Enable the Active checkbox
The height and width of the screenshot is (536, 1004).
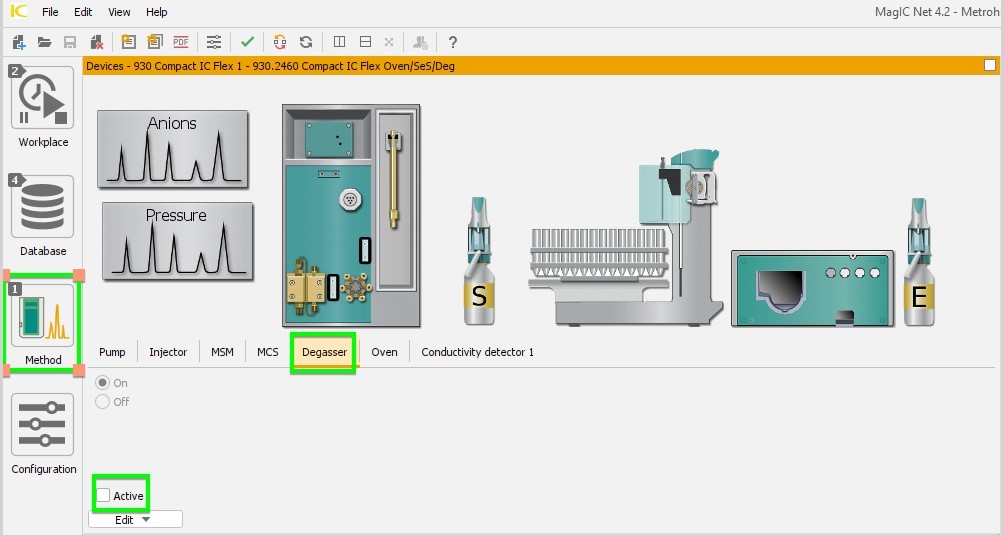(103, 495)
